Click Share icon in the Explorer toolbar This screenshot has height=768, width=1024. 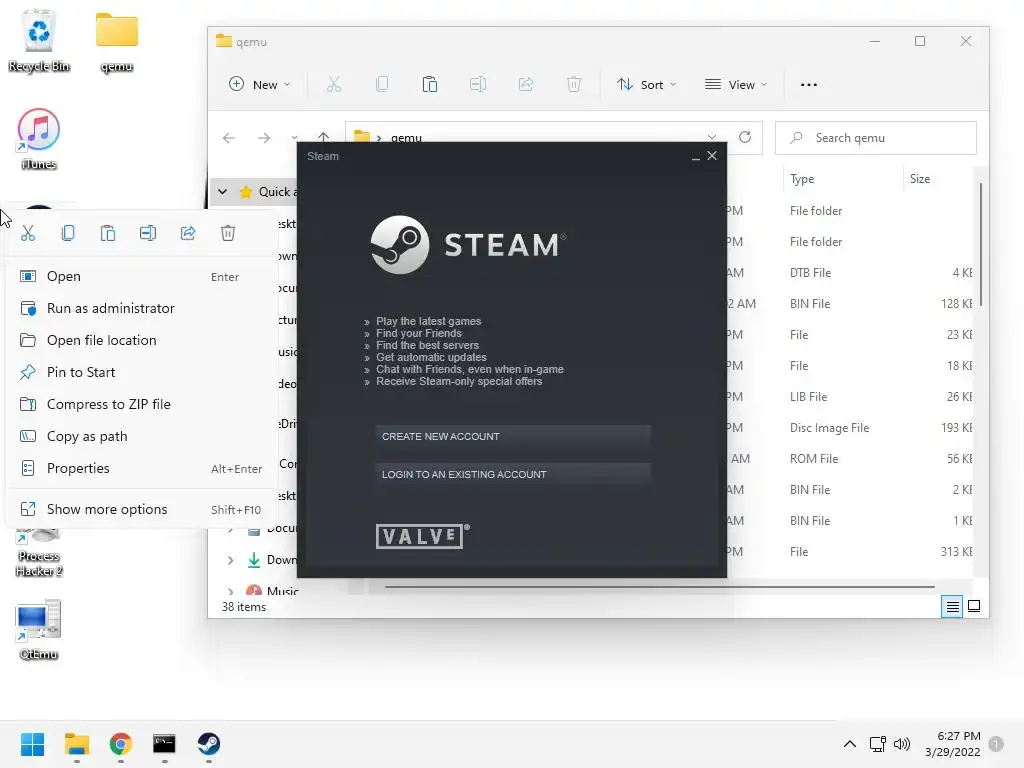click(526, 84)
